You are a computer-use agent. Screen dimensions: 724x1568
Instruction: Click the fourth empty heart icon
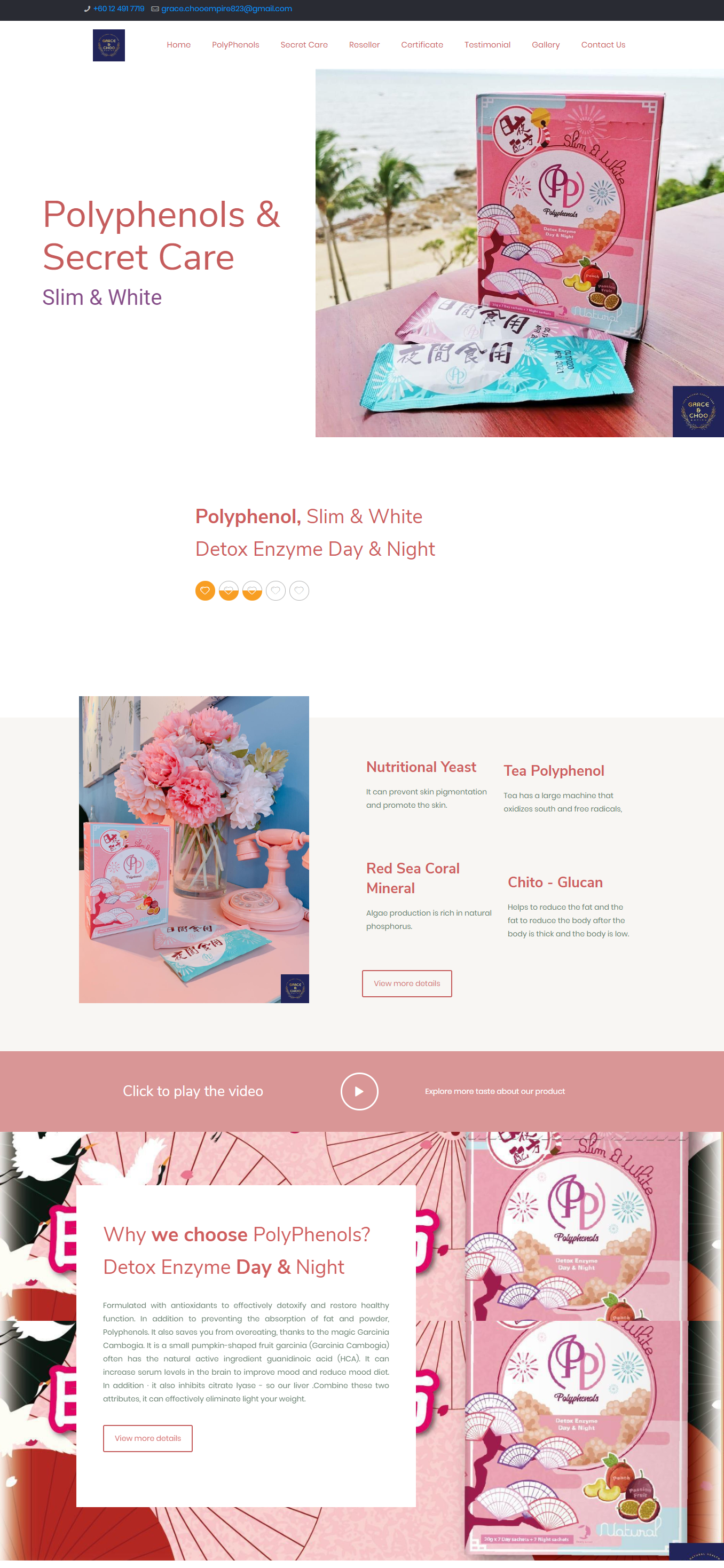coord(275,590)
